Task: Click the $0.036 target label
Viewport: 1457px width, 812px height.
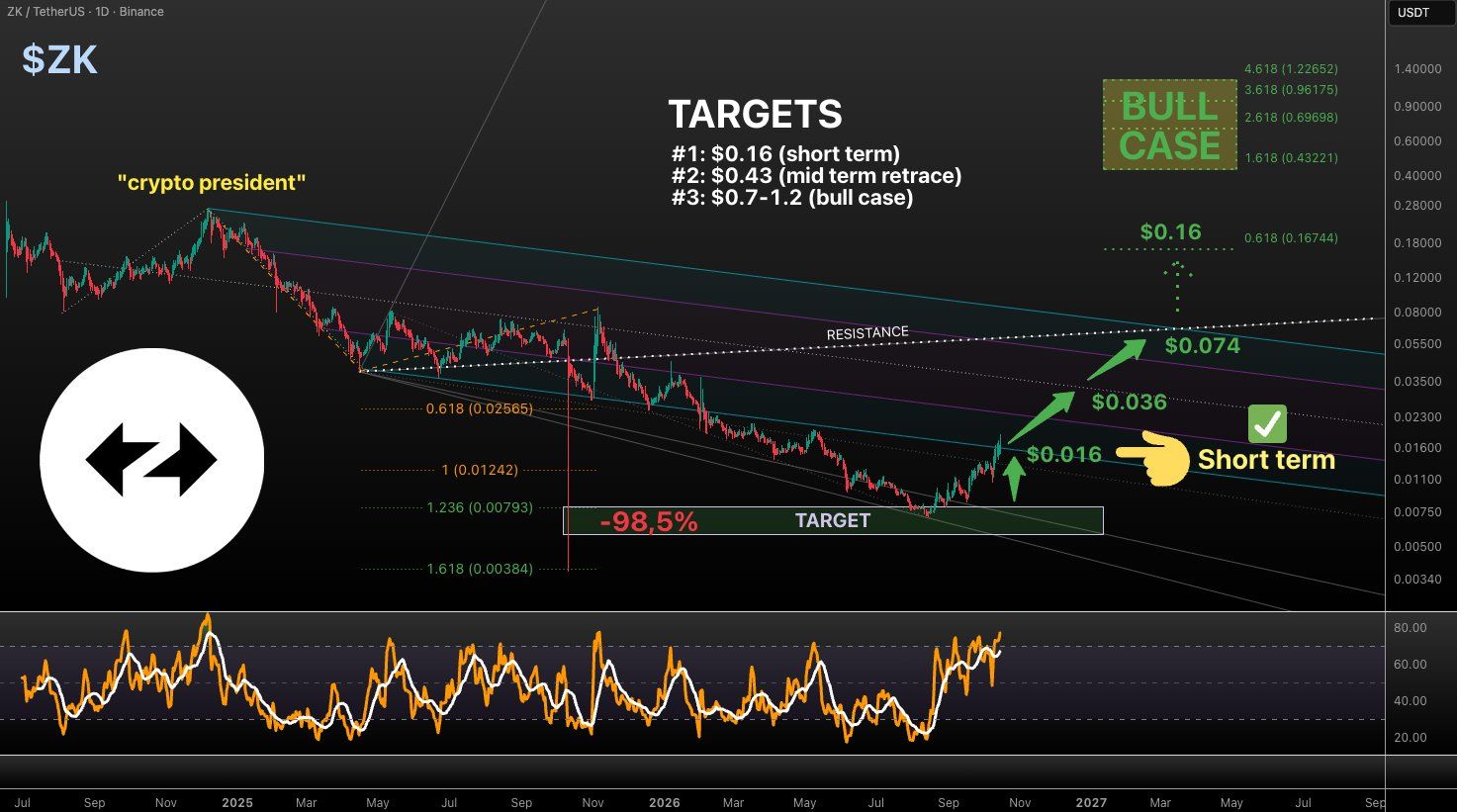Action: [1129, 402]
